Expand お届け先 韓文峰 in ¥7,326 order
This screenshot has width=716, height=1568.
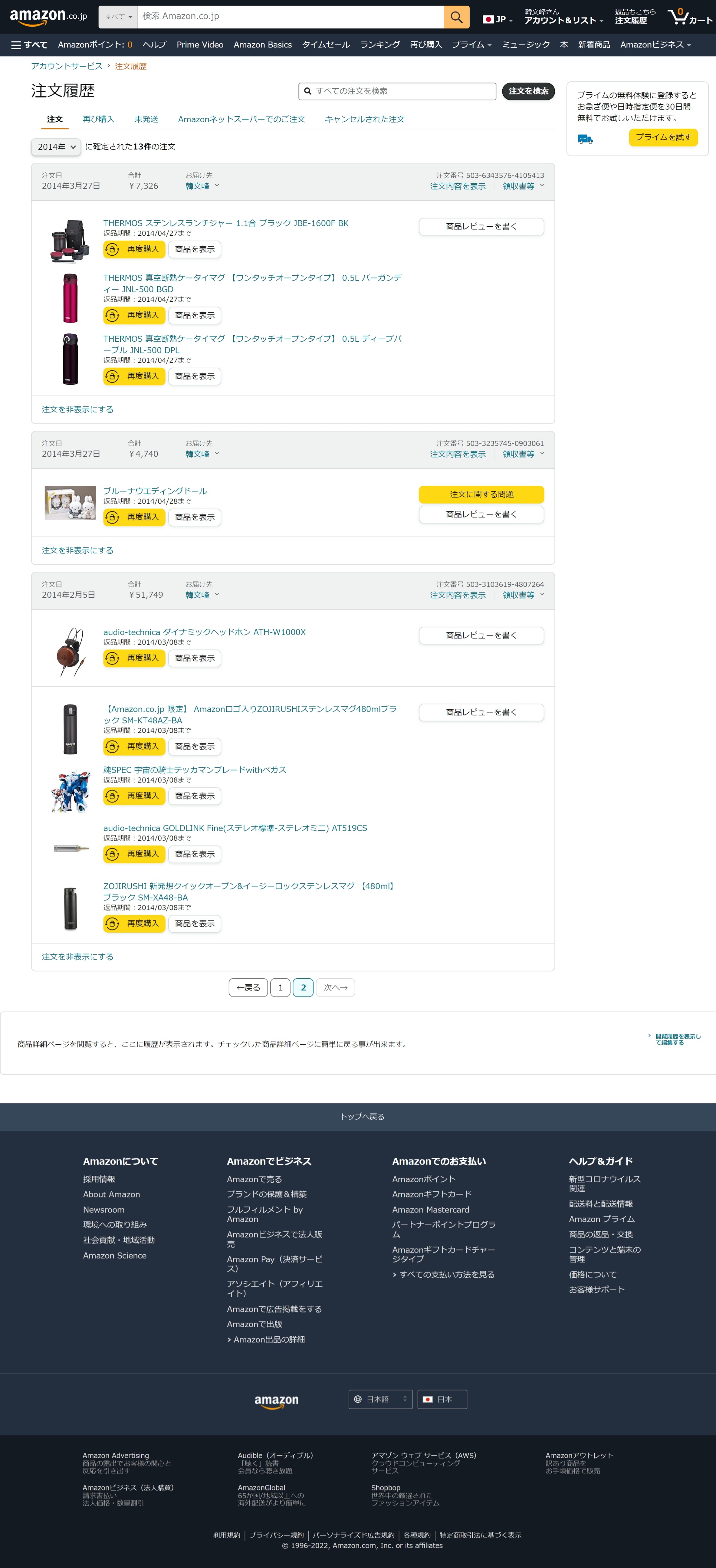[x=201, y=186]
